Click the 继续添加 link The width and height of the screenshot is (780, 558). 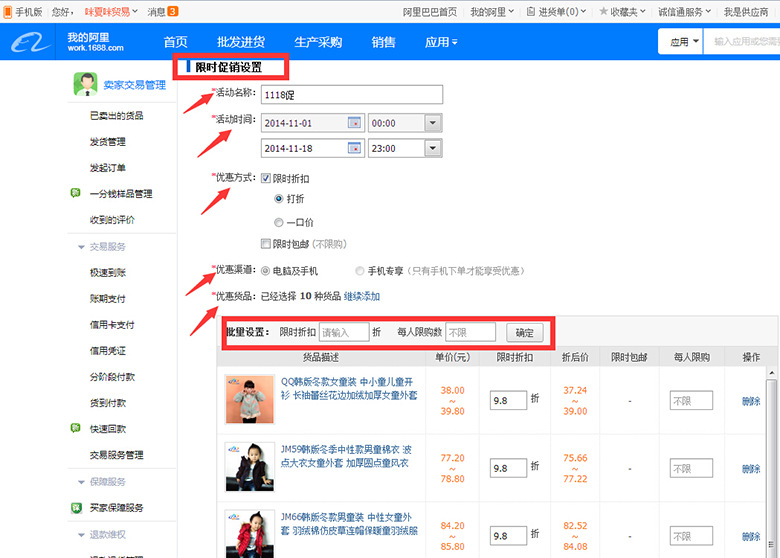[x=362, y=296]
